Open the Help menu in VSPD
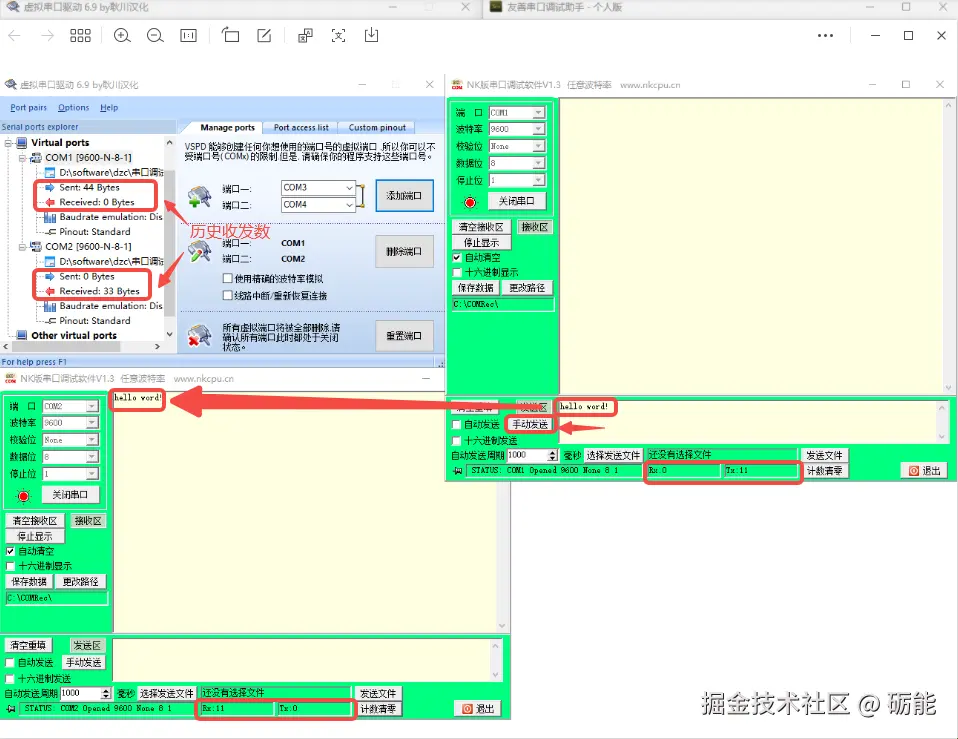The image size is (958, 739). [109, 107]
